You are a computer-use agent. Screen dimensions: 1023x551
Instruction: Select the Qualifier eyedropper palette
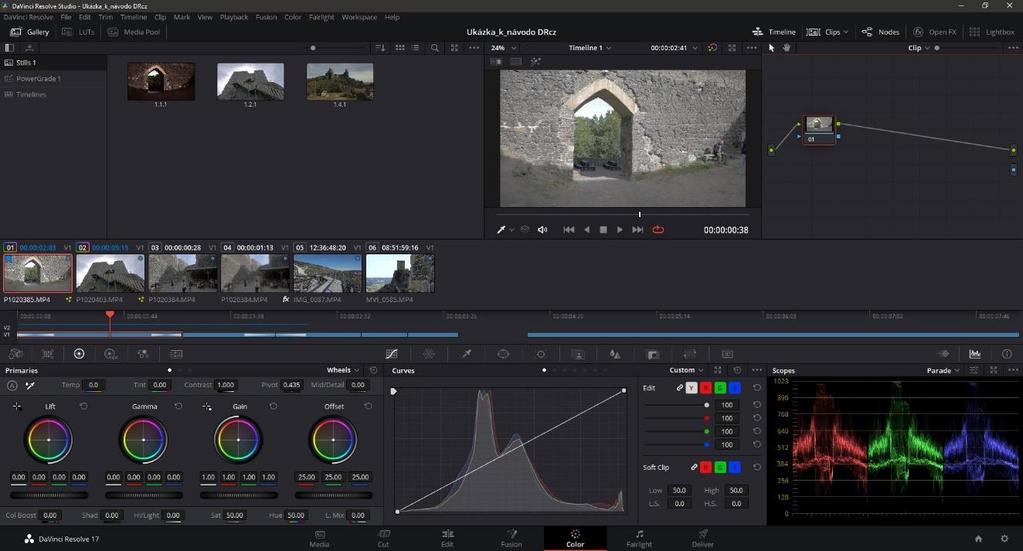[466, 354]
